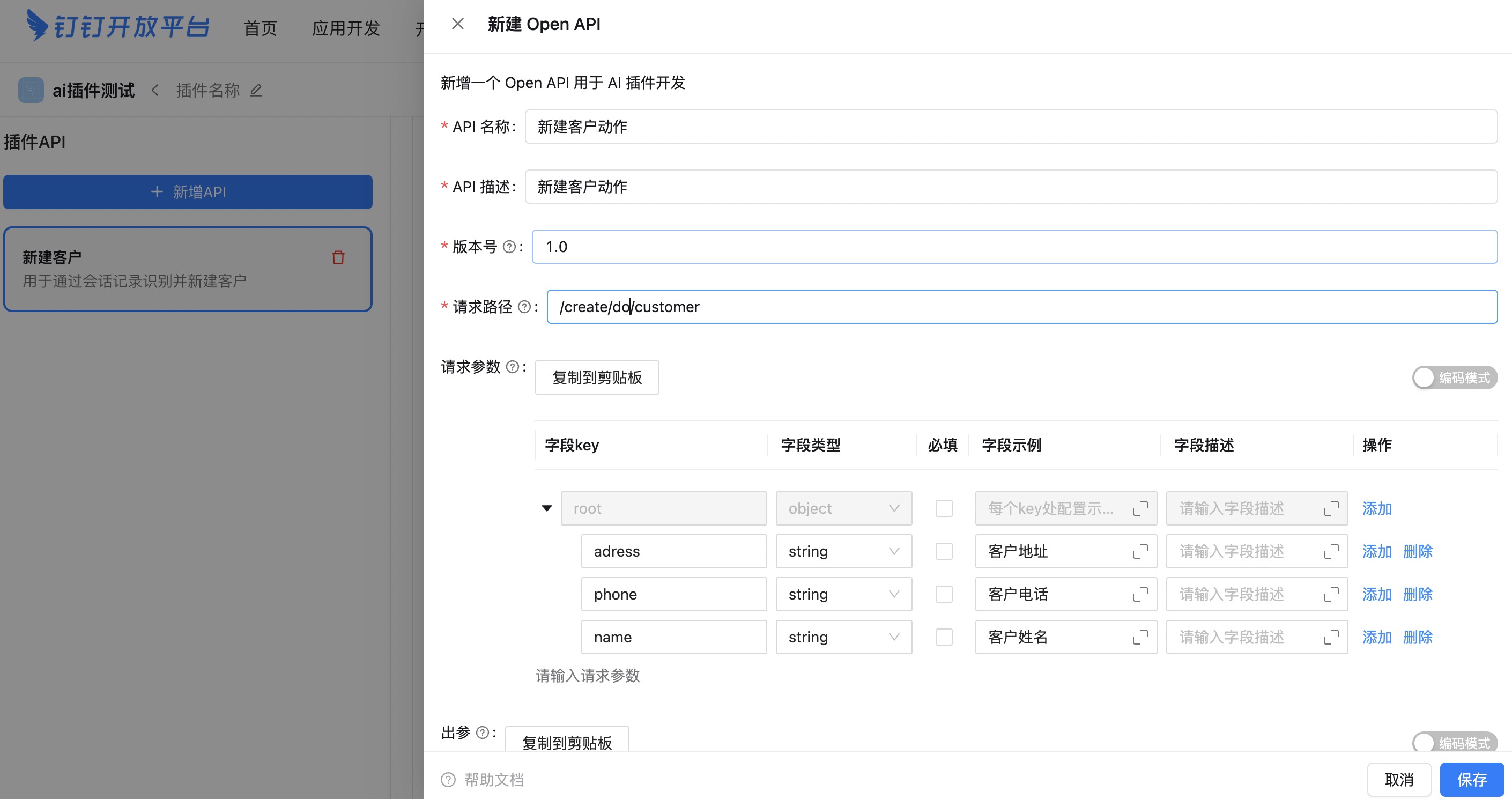This screenshot has height=799, width=1512.
Task: Open the 应用开发 nav item
Action: click(x=346, y=28)
